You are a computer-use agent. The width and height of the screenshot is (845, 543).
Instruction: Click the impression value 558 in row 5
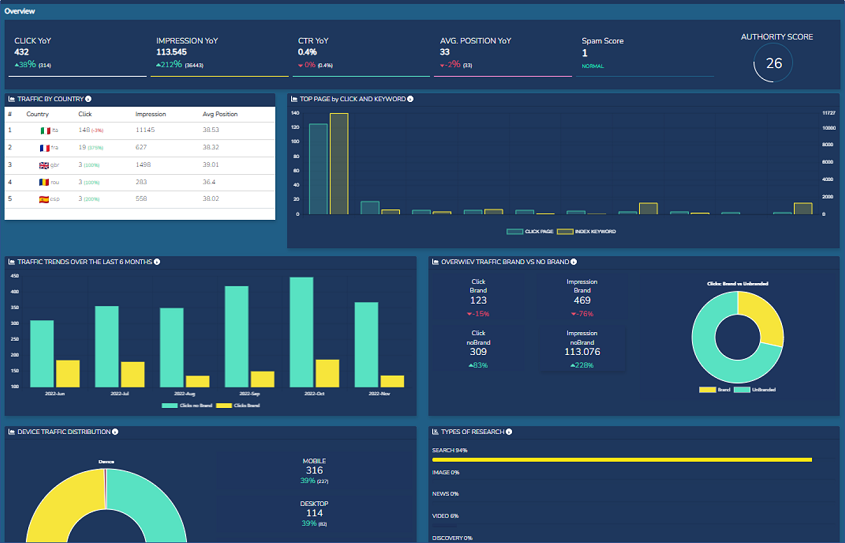(x=141, y=198)
